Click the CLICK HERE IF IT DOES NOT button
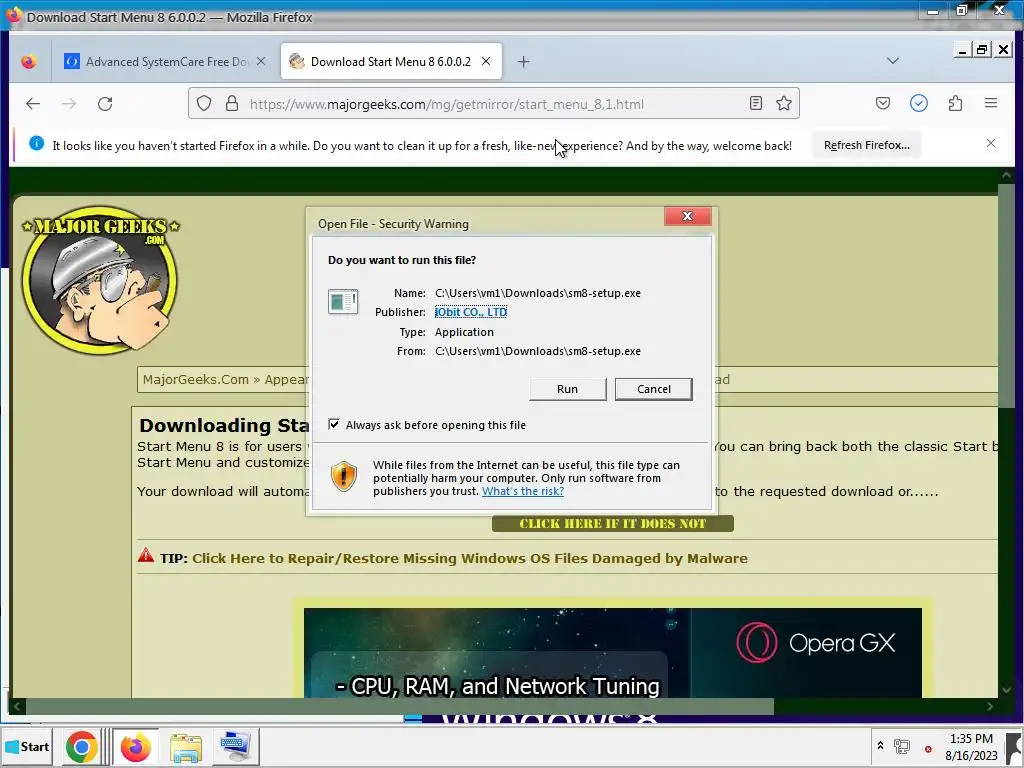This screenshot has height=768, width=1024. [x=613, y=523]
